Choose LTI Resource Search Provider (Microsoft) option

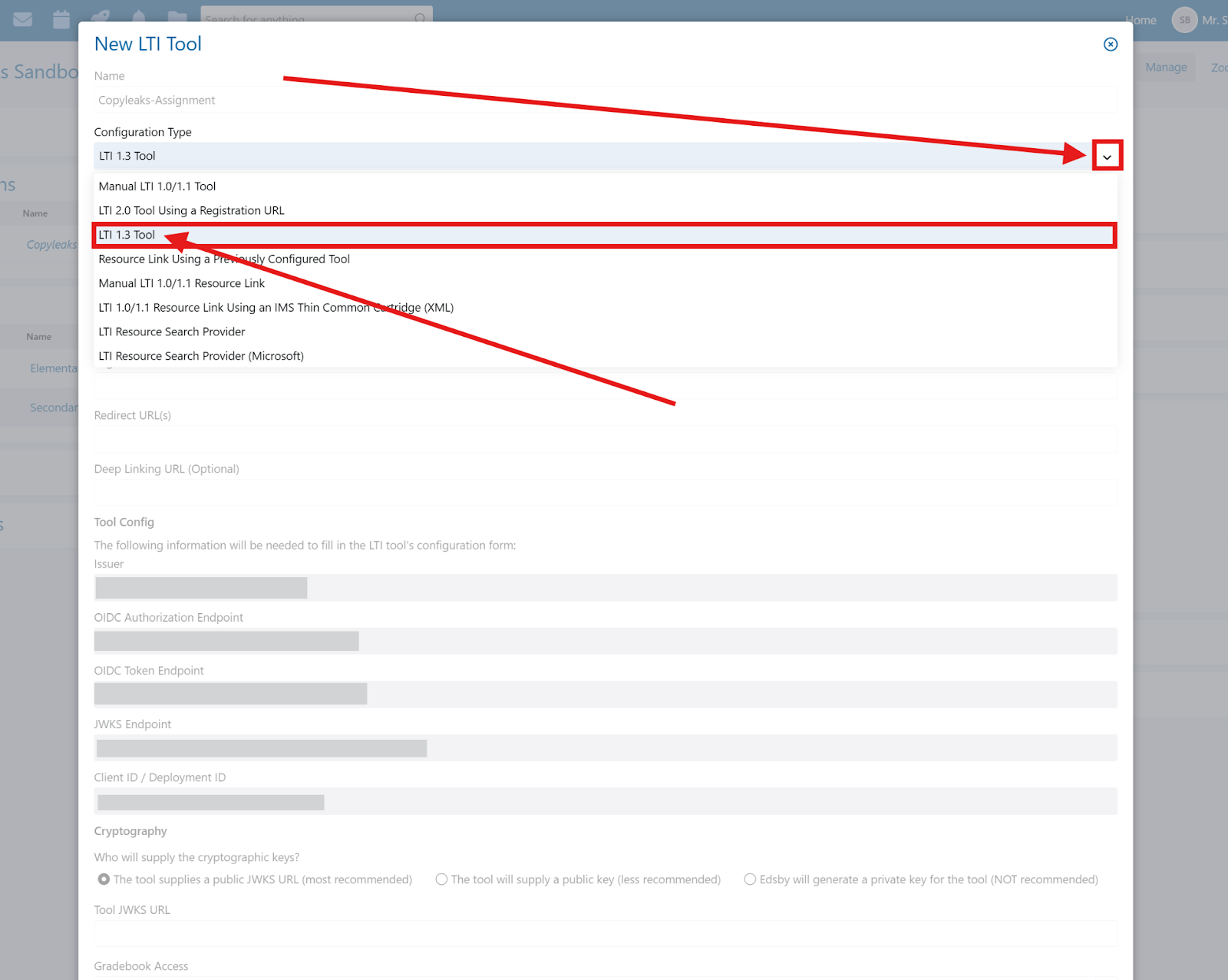coord(605,356)
